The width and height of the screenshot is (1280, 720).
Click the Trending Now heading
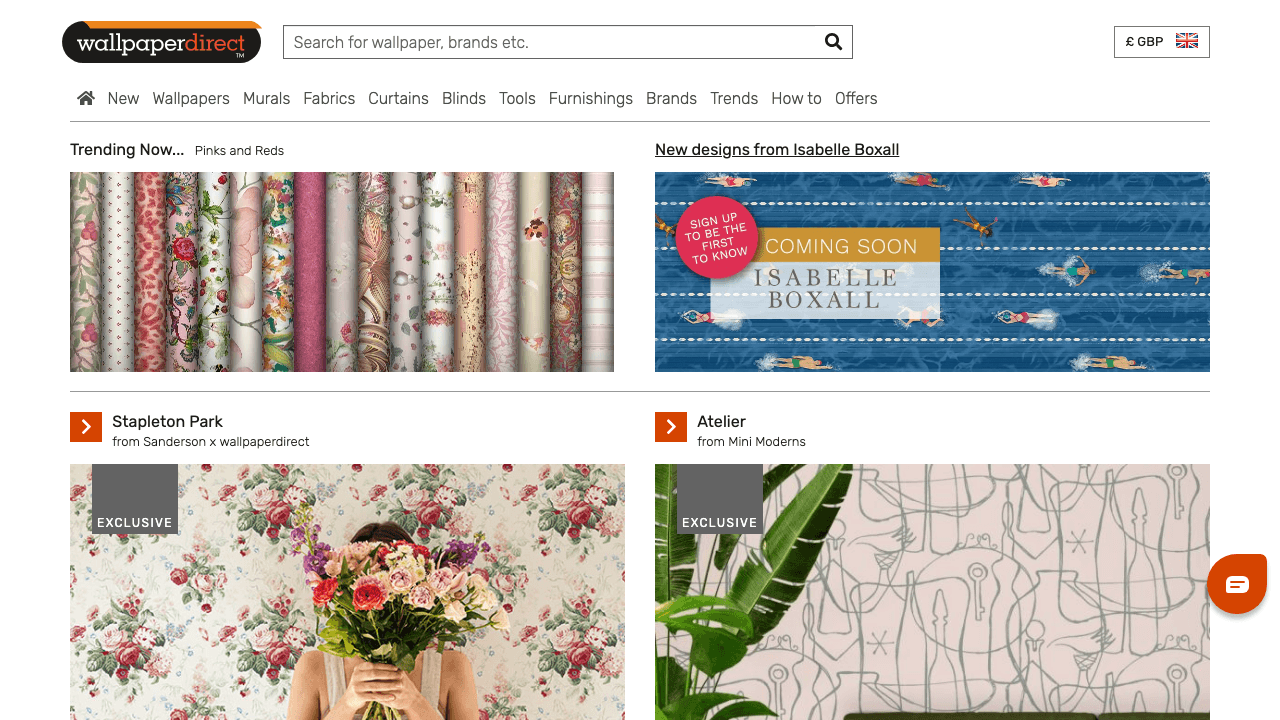127,150
